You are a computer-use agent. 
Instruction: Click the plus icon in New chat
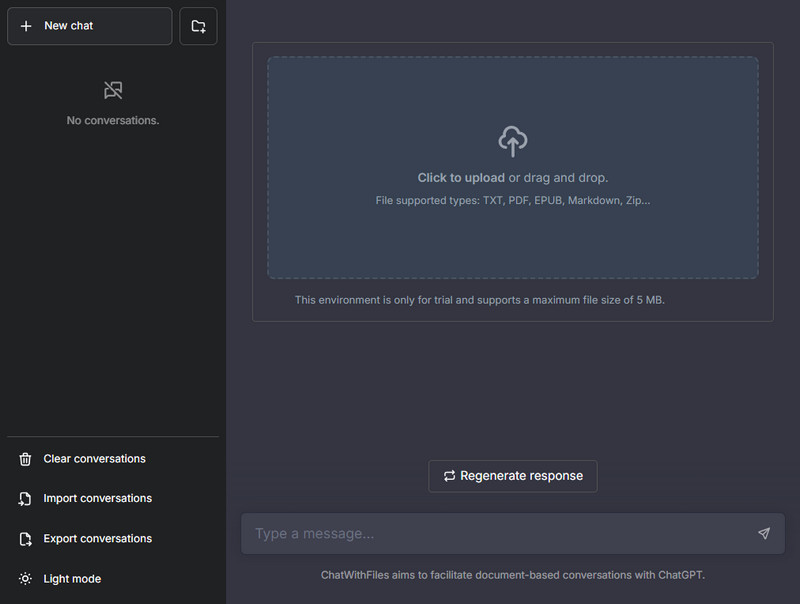(26, 26)
